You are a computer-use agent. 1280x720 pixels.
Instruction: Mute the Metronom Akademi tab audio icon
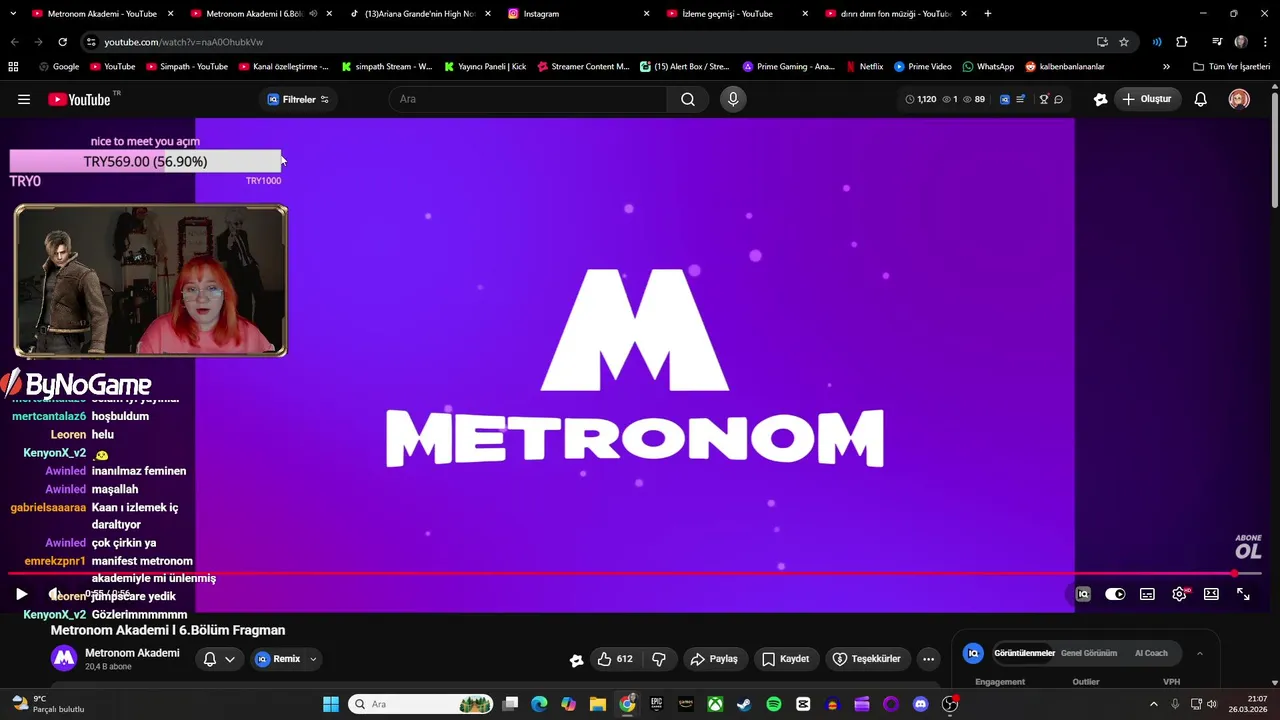[x=313, y=14]
